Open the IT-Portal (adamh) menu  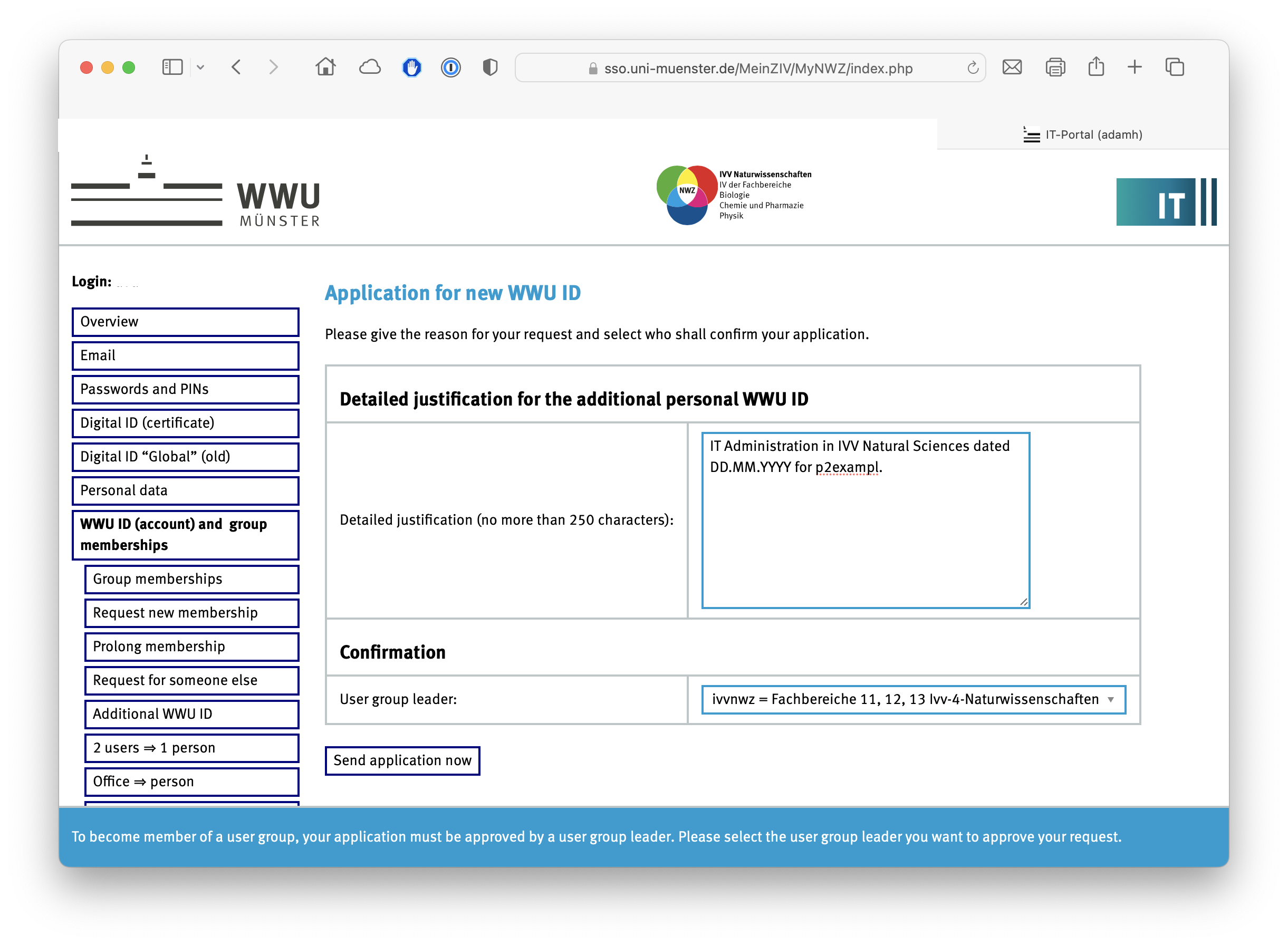click(x=1083, y=134)
